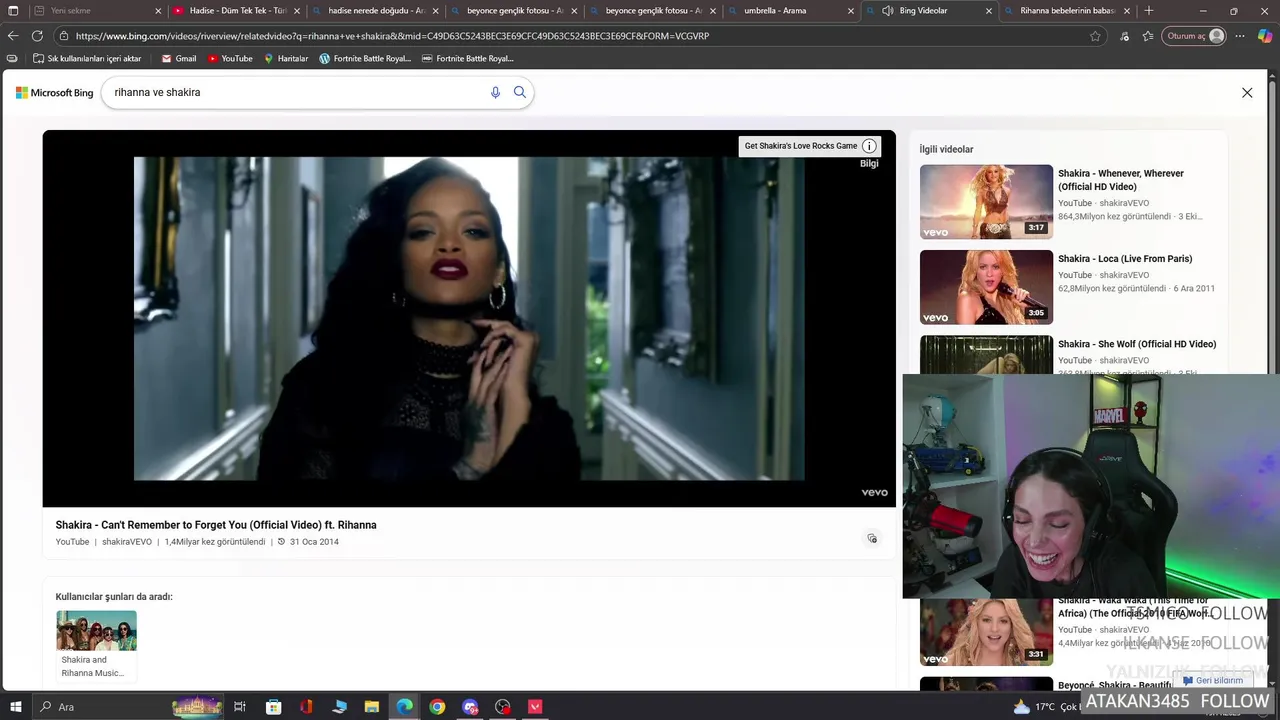Click the shakiraVEVO channel name below video
Screen dimensions: 1280x720
127,542
